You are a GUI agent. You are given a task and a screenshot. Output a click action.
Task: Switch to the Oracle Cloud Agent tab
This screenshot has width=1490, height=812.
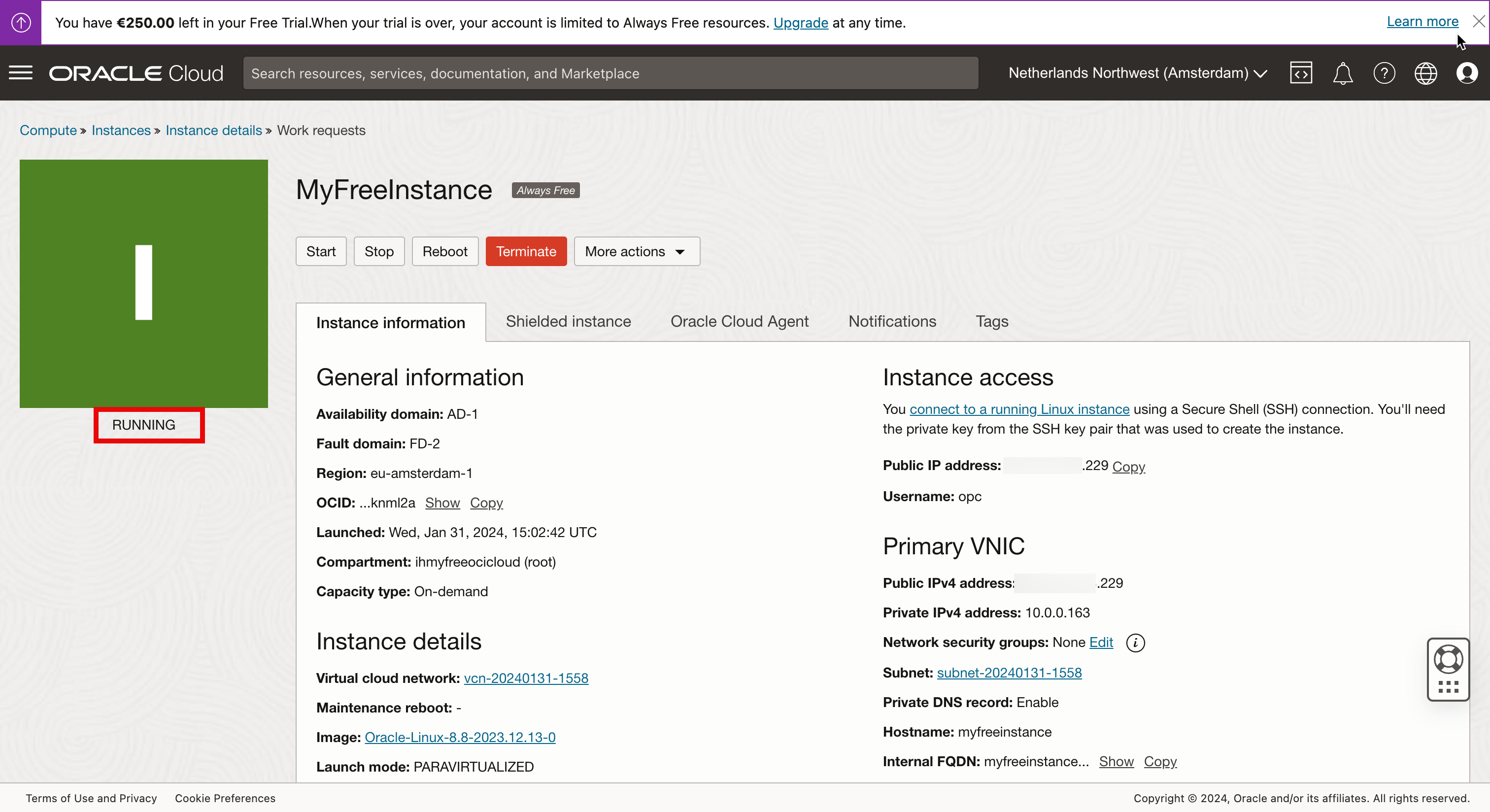coord(739,322)
